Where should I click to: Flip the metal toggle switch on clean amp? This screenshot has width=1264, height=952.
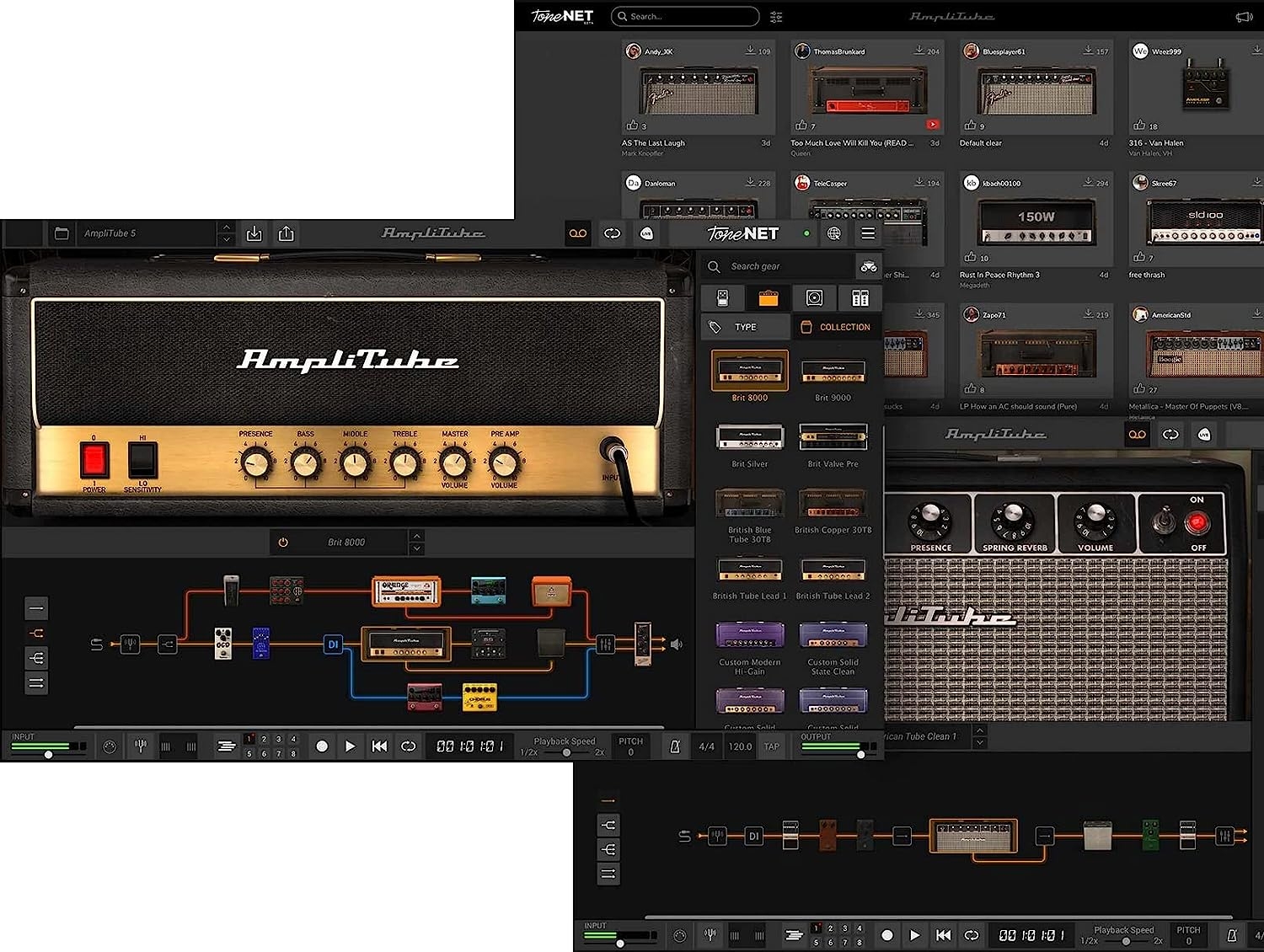point(1164,521)
